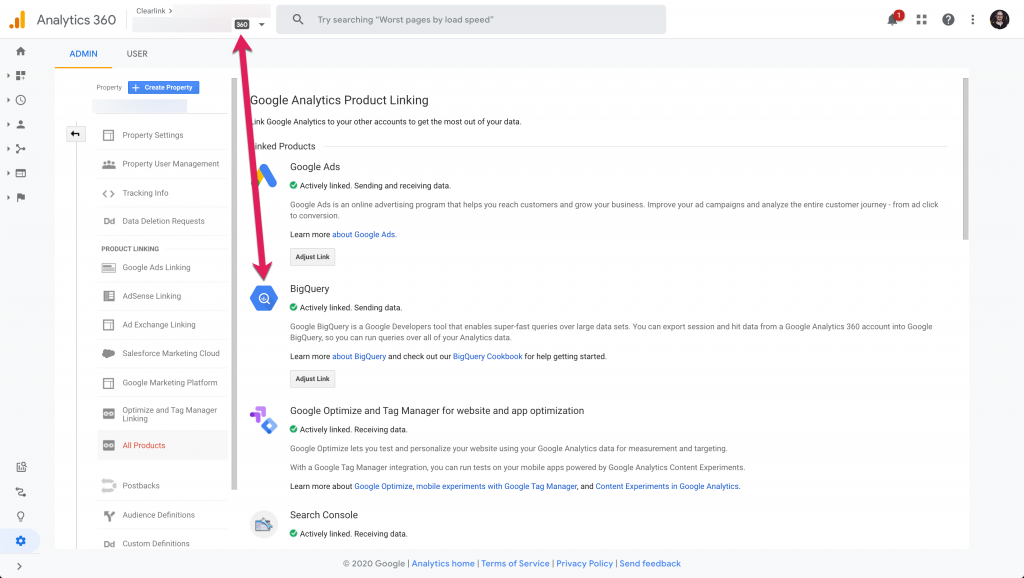Image resolution: width=1024 pixels, height=578 pixels.
Task: Open the Analytics home footer link
Action: tap(443, 564)
